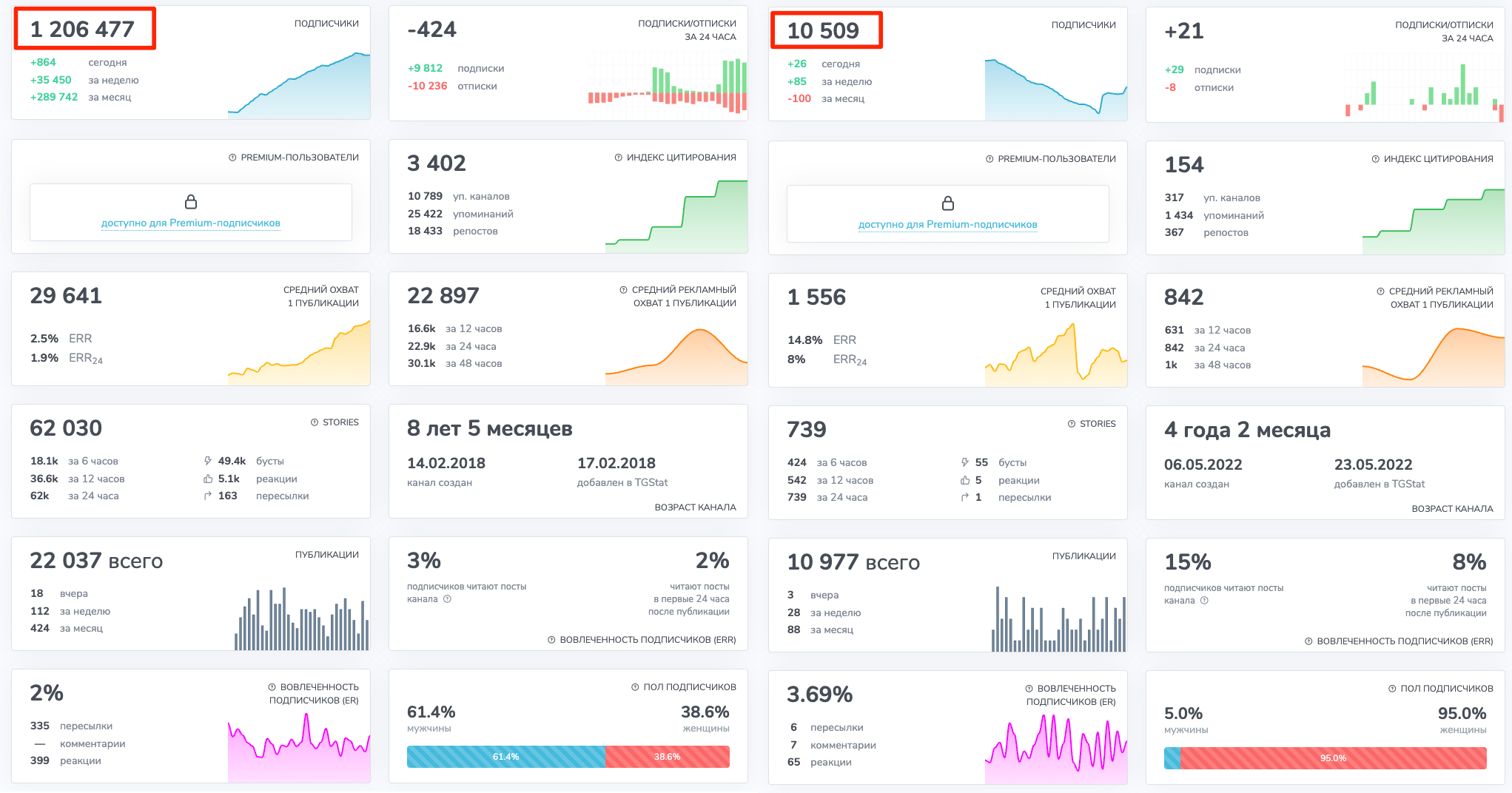Click the -424 net subscriptions value
Image resolution: width=1512 pixels, height=793 pixels.
pyautogui.click(x=432, y=30)
